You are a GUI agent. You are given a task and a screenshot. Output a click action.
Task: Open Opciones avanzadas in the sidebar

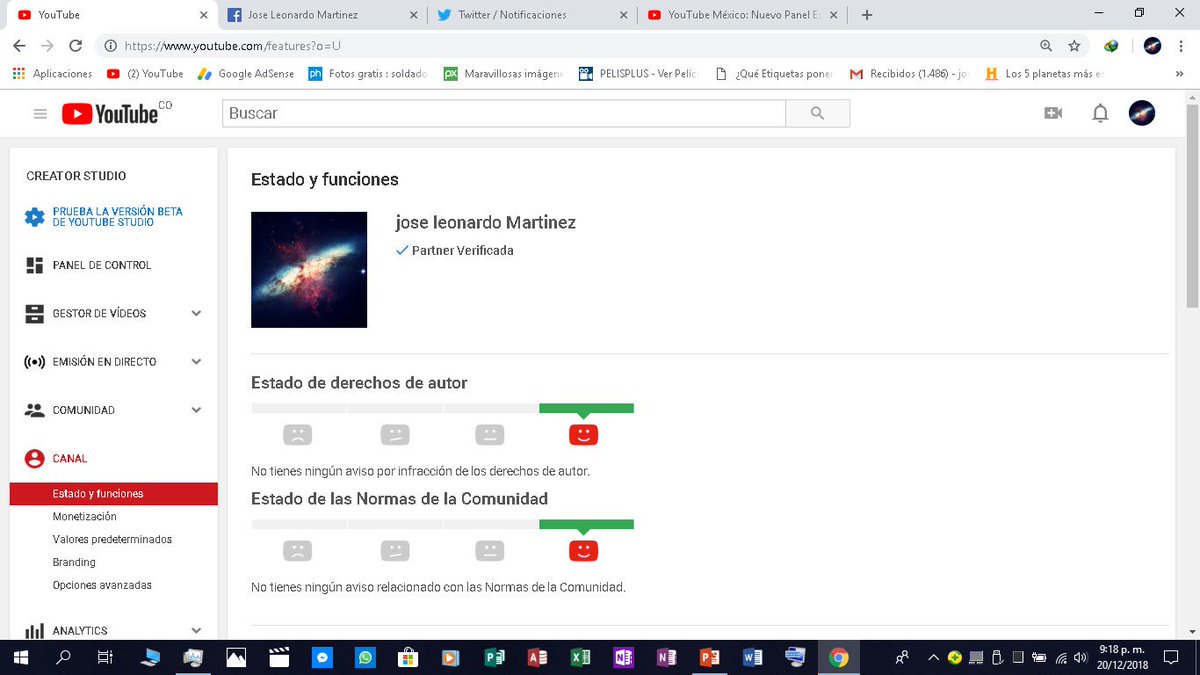point(102,585)
